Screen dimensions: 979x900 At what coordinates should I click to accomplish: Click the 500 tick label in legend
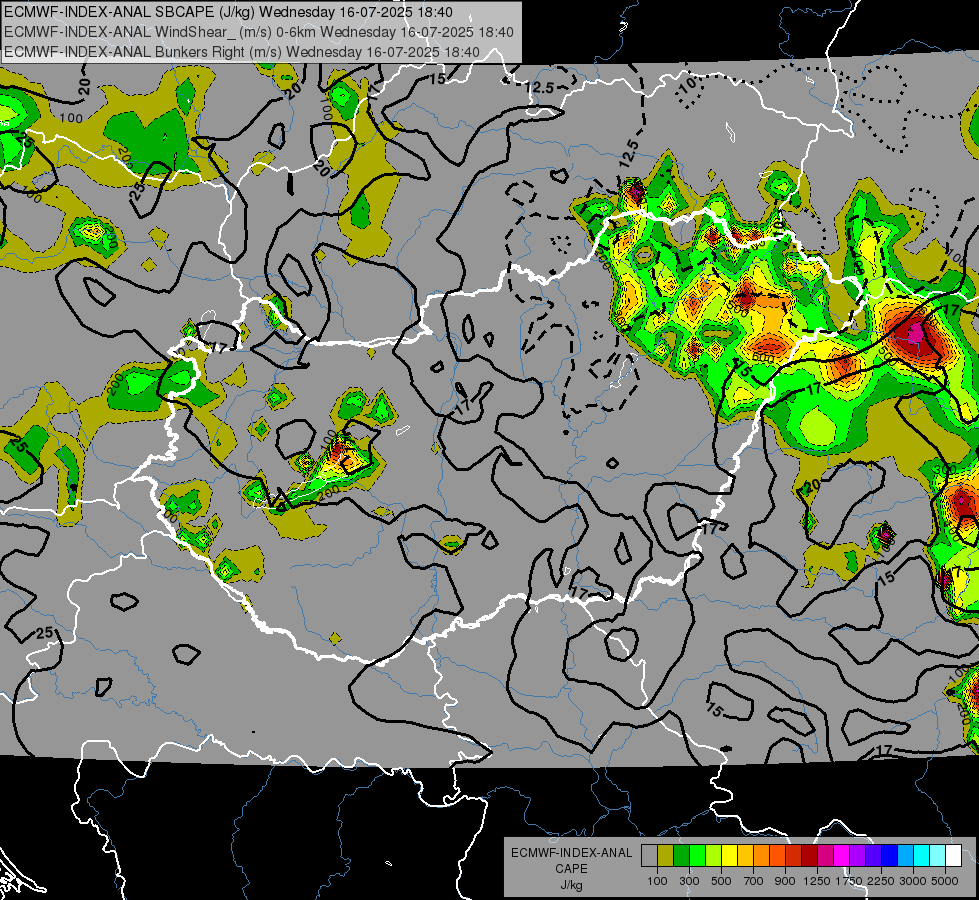coord(721,881)
